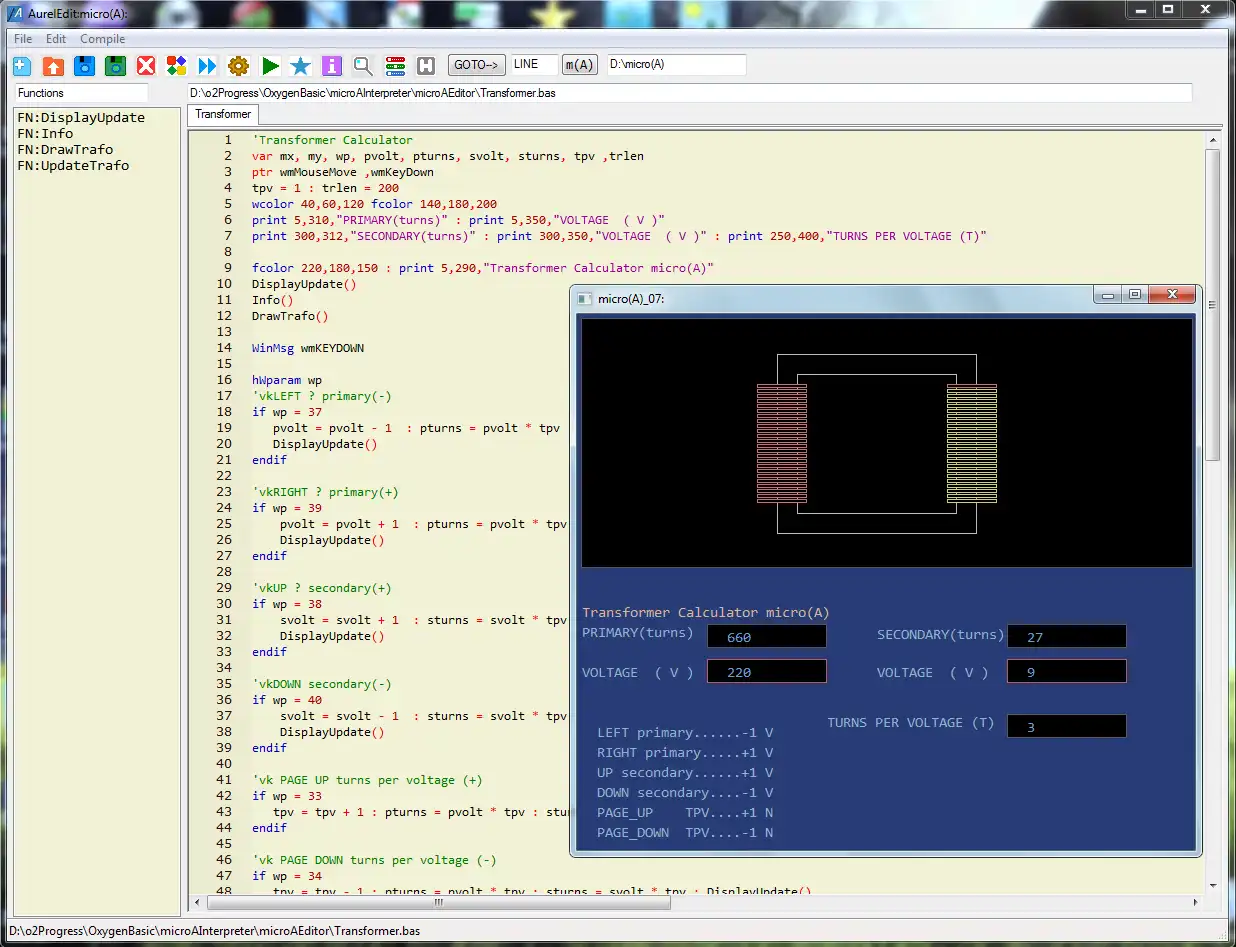Click the editor's horizontal scrollbar thumb
Screen dimensions: 1236x947
[x=437, y=902]
